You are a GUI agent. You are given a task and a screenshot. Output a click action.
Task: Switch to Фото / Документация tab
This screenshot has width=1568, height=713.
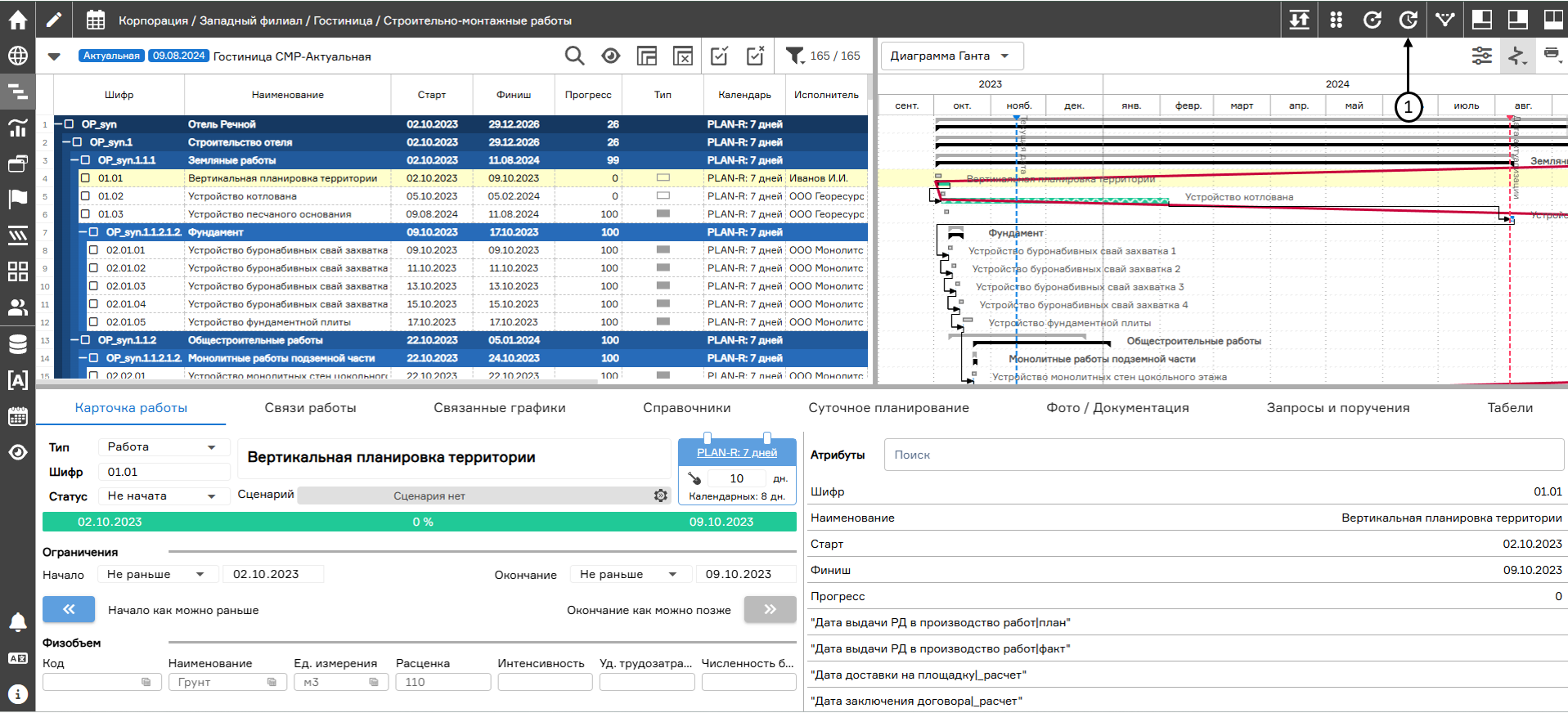coord(1117,408)
